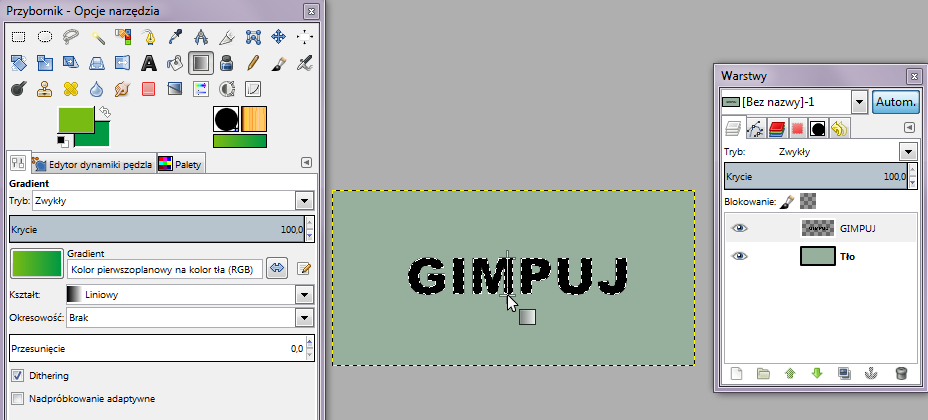Enable Nadpróbkowanie adaptywne checkbox
928x420 pixels.
18,398
